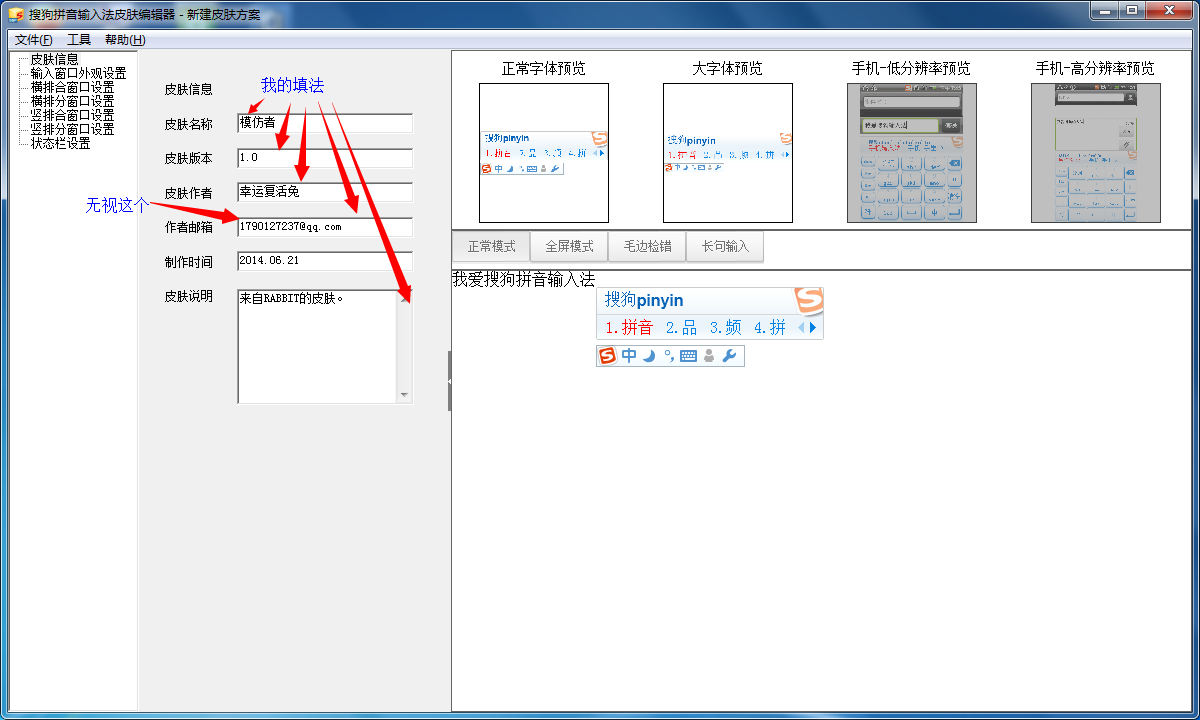Screen dimensions: 1200x720
Task: Click the user account icon in the status bar preview
Action: (x=709, y=356)
